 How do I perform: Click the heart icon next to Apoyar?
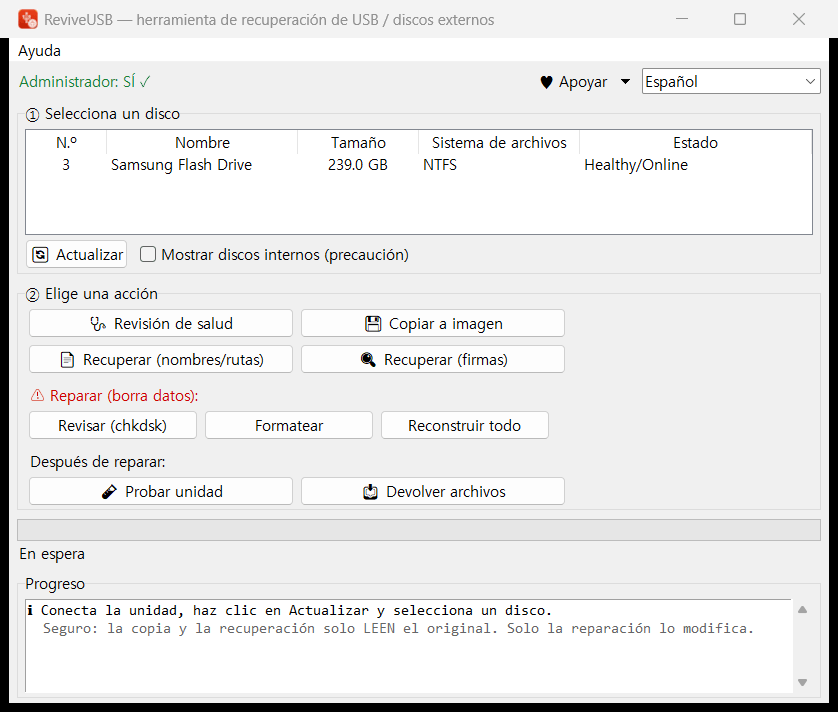tap(546, 82)
